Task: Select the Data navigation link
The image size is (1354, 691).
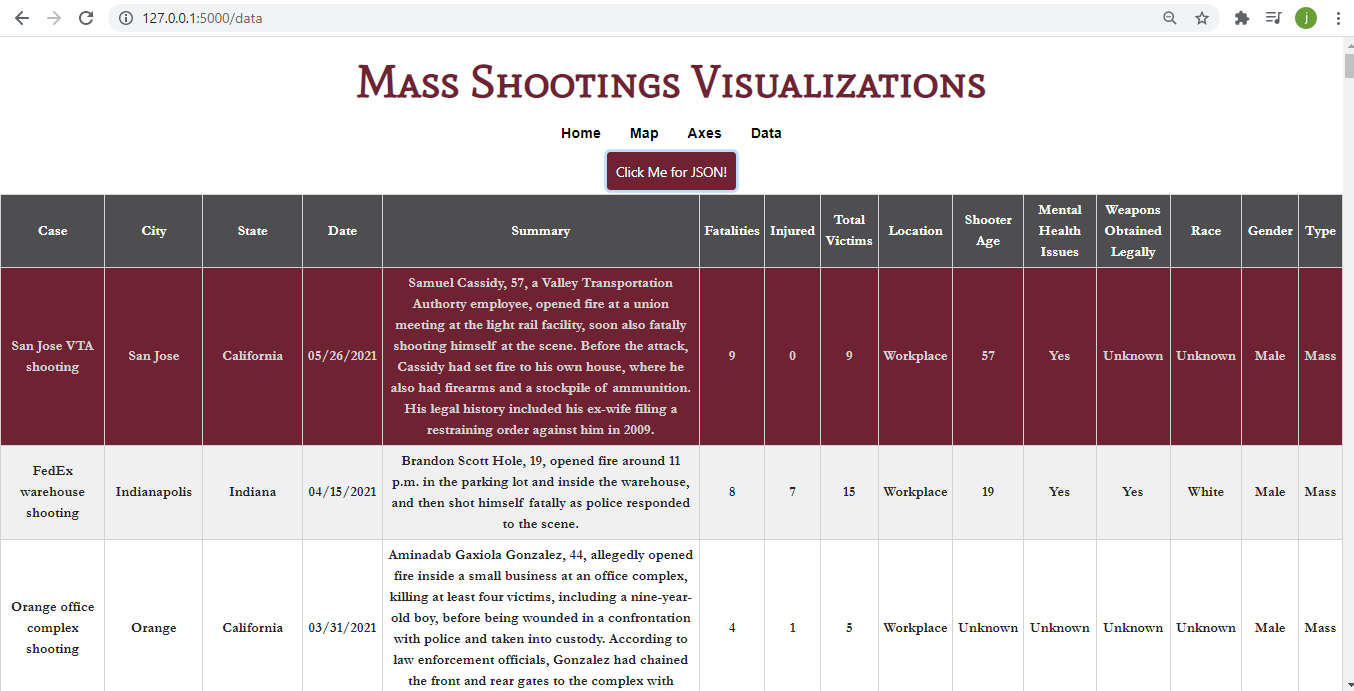Action: click(766, 132)
